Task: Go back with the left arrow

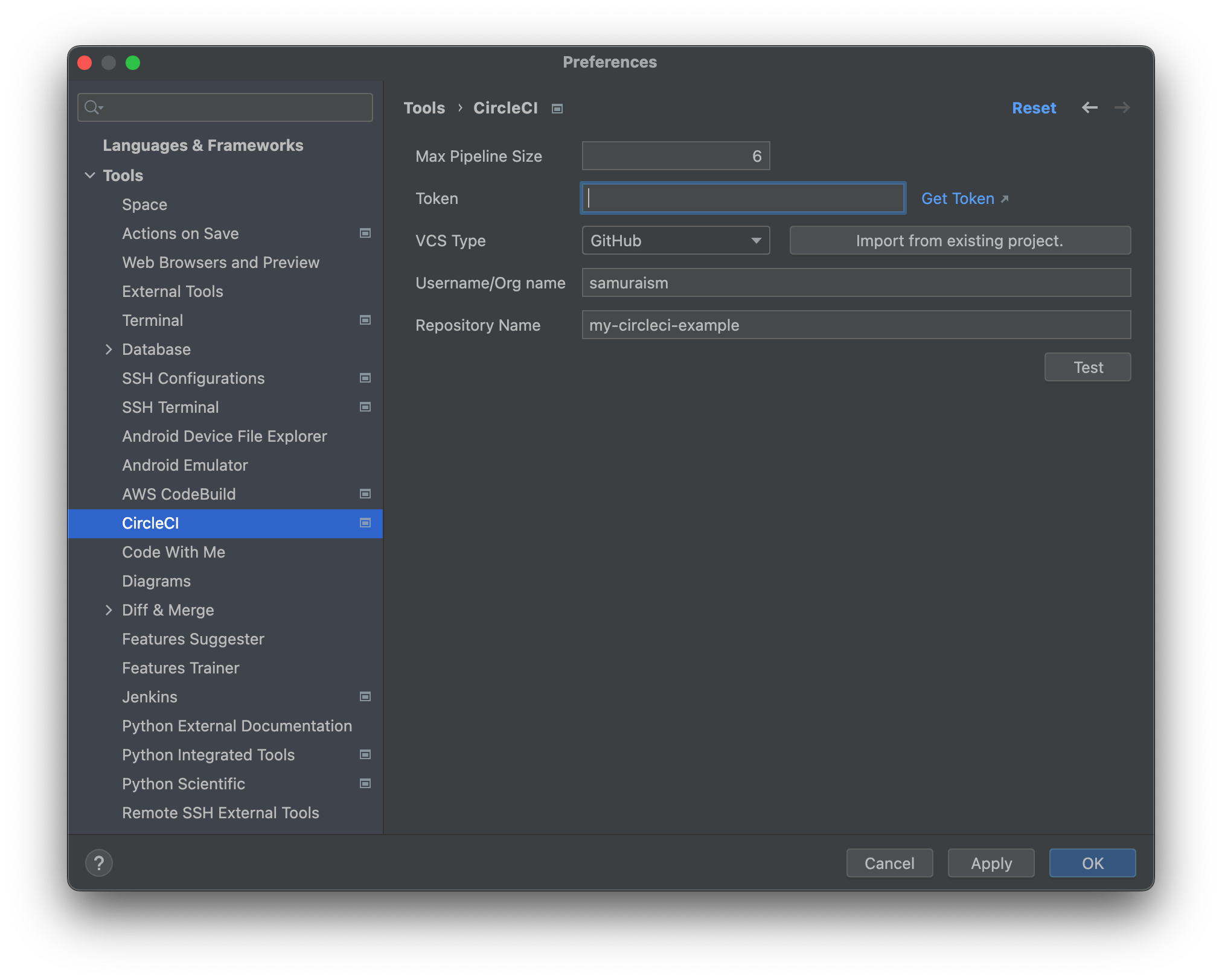Action: tap(1090, 107)
